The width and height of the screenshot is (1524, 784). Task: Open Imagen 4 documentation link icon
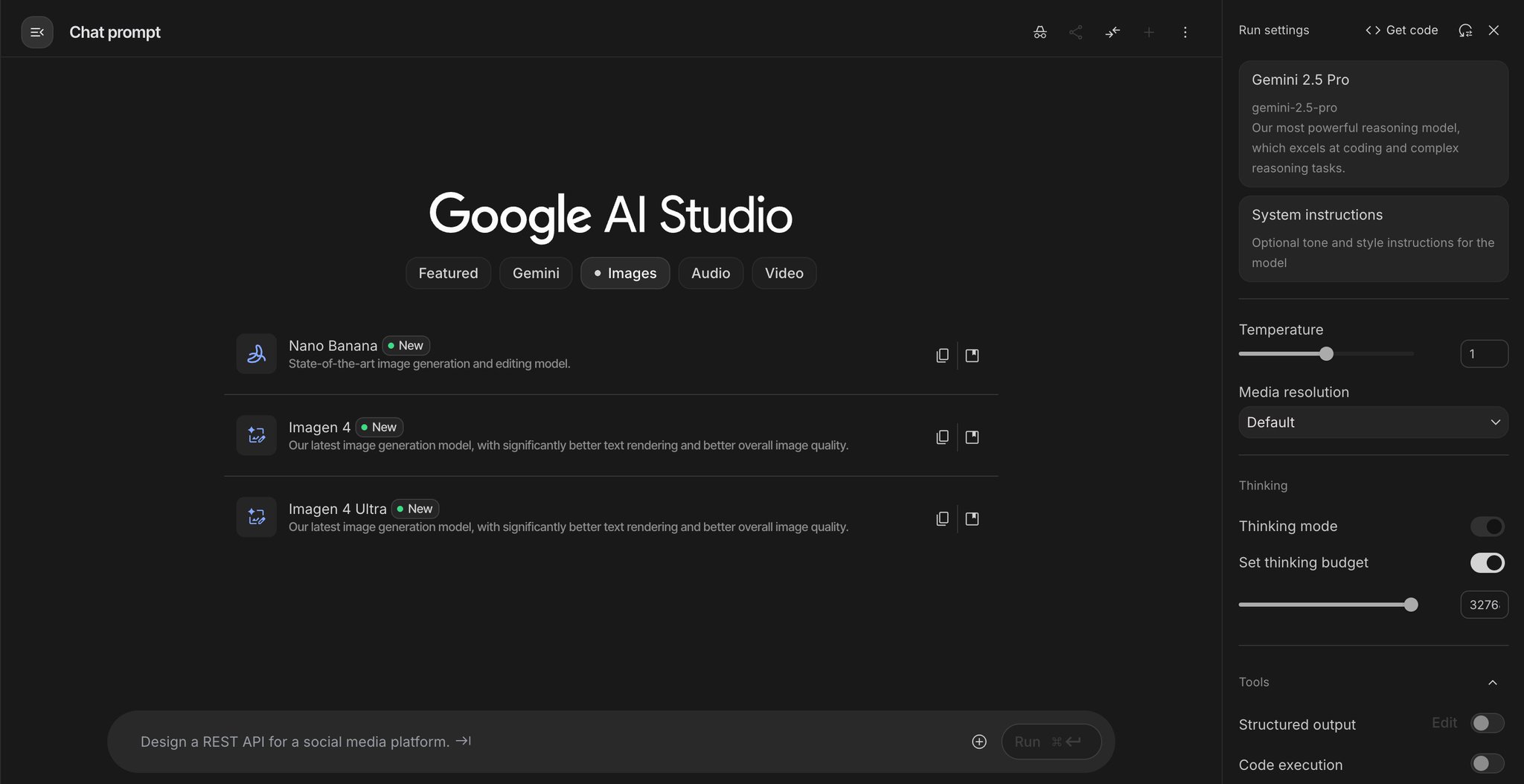coord(972,437)
